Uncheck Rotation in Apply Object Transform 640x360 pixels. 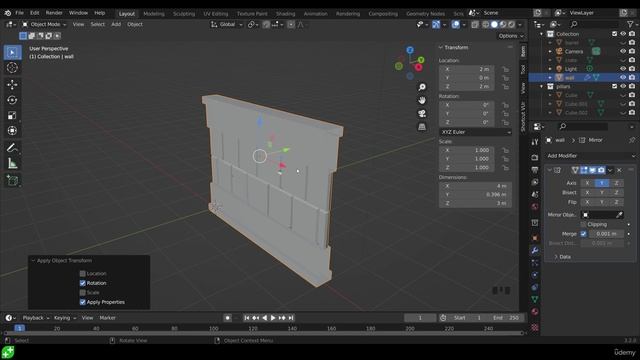(83, 283)
